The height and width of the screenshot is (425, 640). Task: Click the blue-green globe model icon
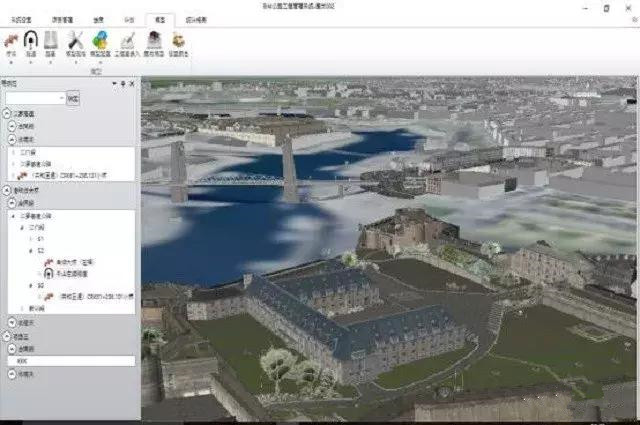(x=101, y=41)
